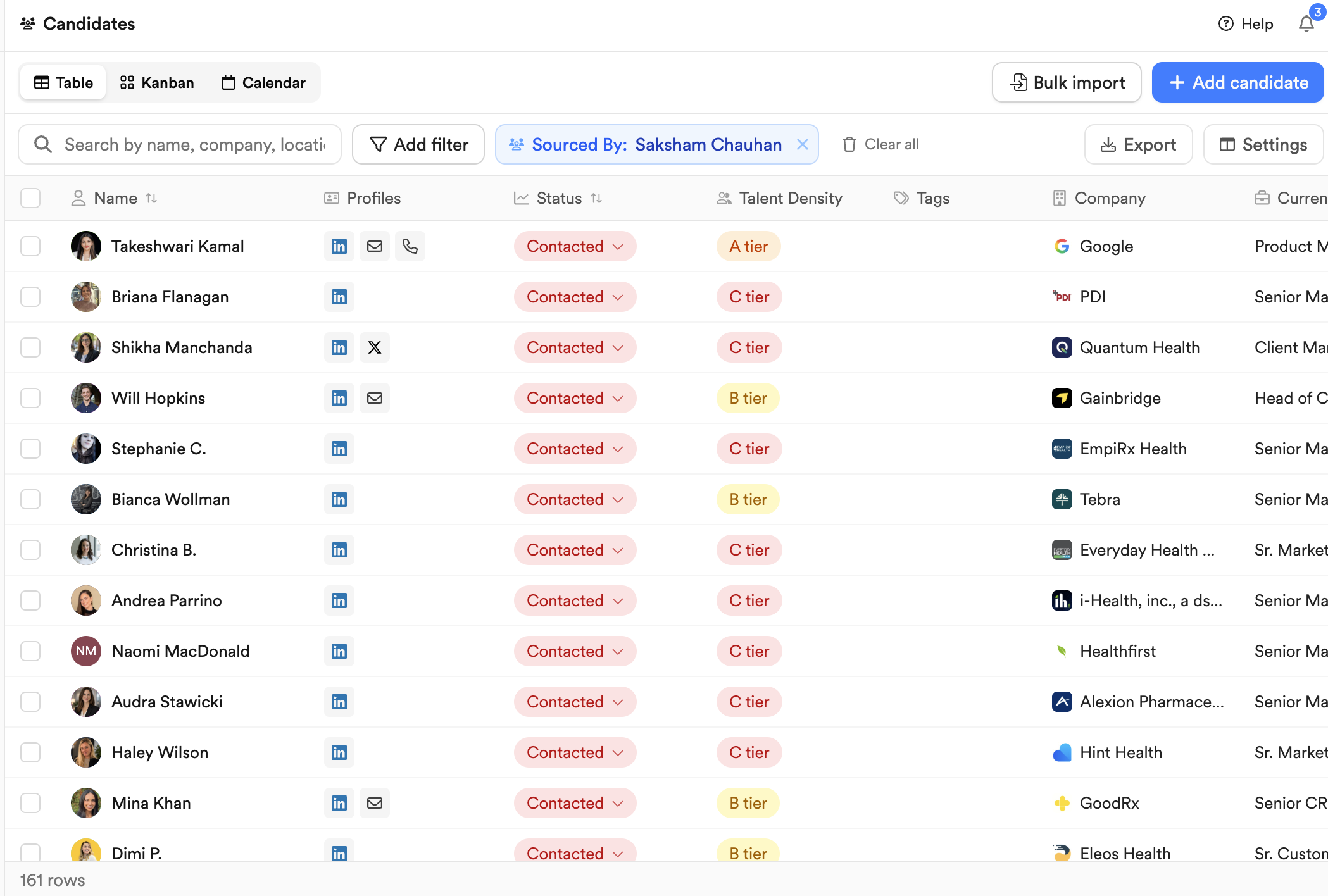Open status dropdown for Audra Stawicki

575,702
